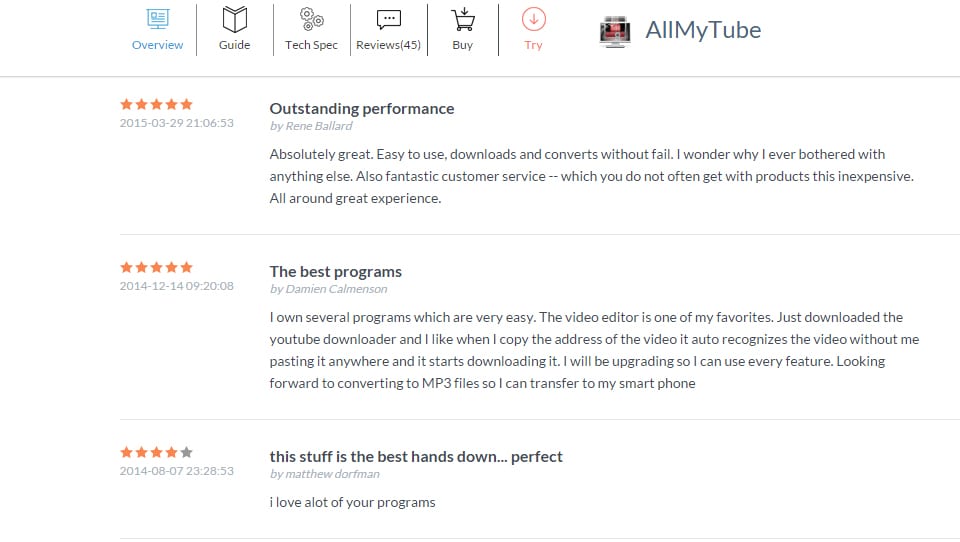
Task: Click the Try download arrow icon
Action: pyautogui.click(x=533, y=19)
